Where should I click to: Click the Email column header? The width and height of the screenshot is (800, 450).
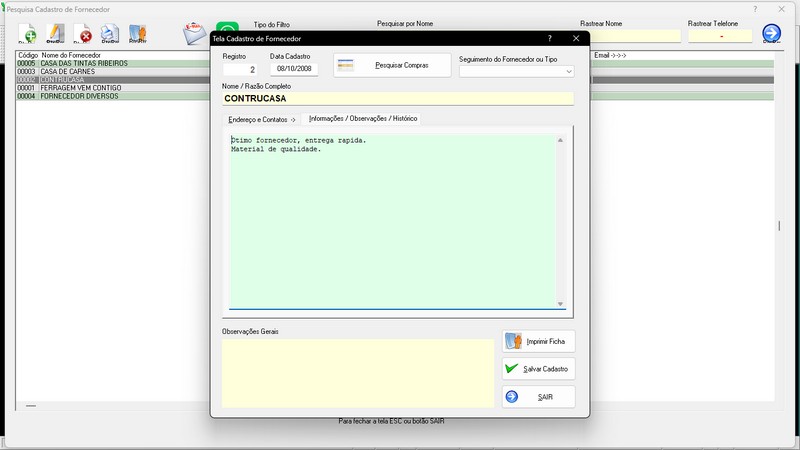pyautogui.click(x=610, y=55)
